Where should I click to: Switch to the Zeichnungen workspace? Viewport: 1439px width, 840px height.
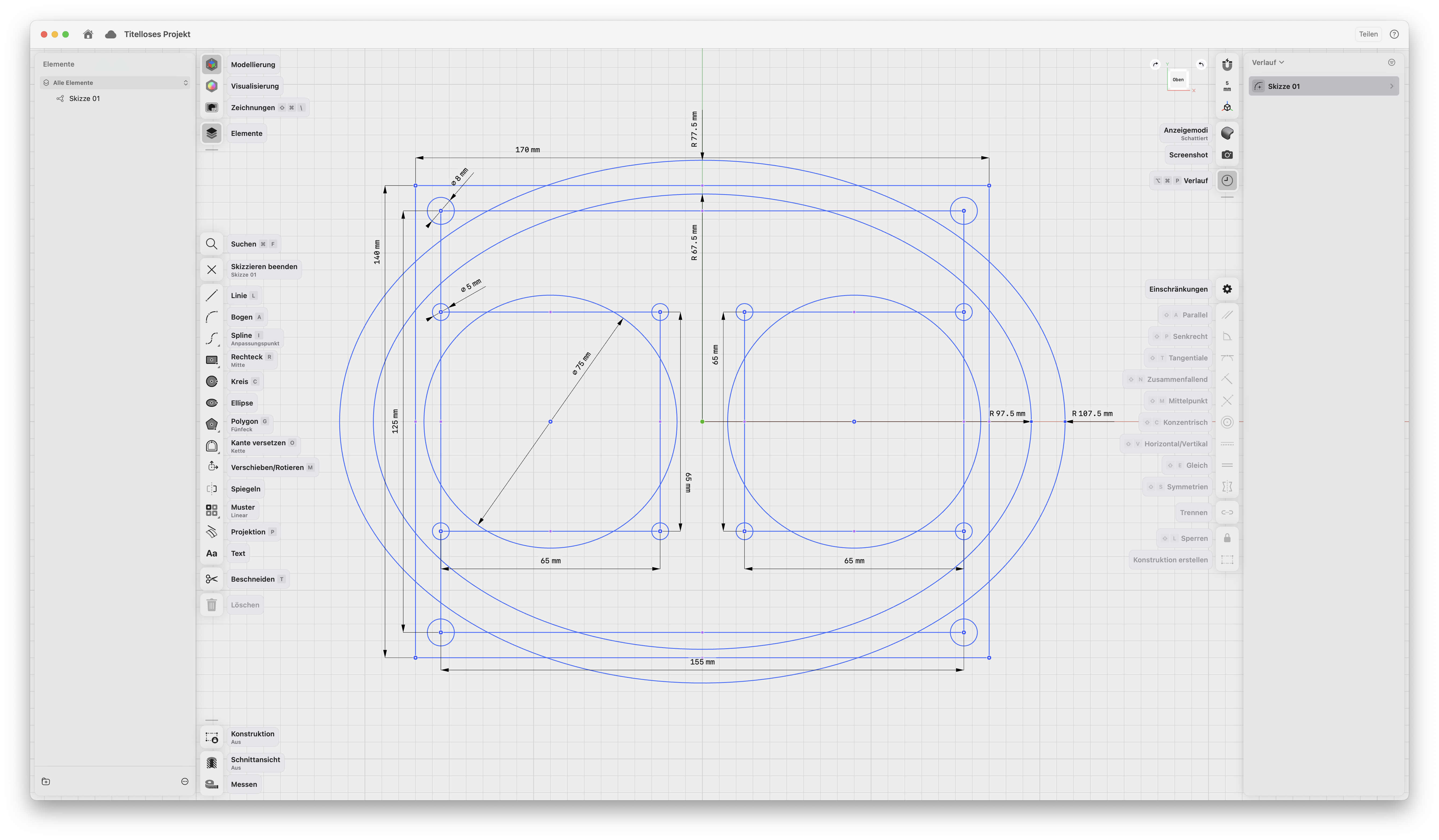(x=211, y=107)
